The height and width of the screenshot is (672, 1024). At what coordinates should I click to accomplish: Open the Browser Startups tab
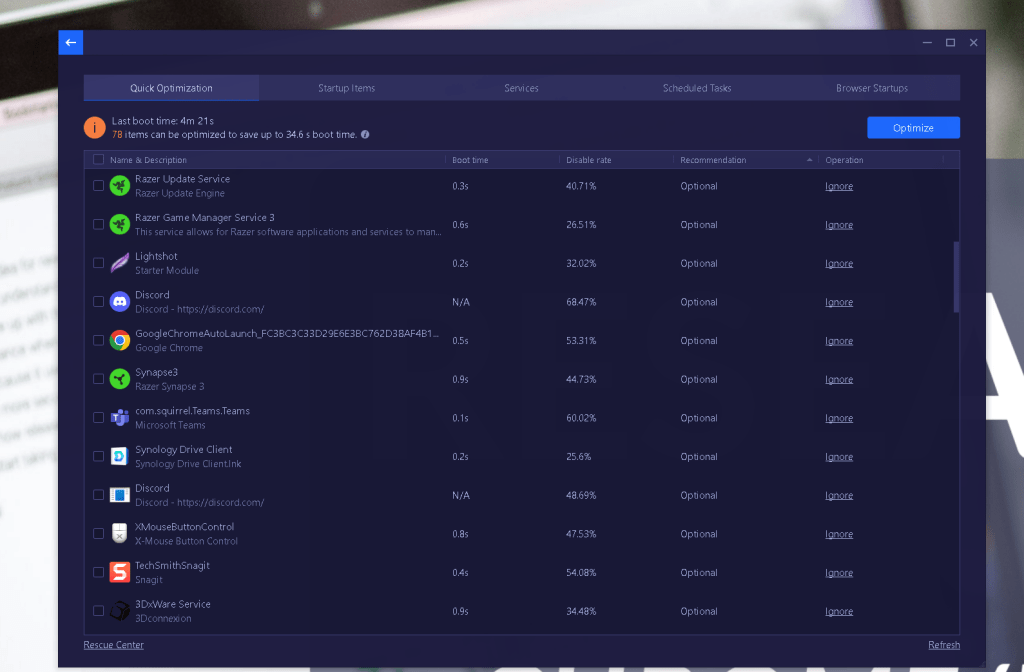[872, 88]
